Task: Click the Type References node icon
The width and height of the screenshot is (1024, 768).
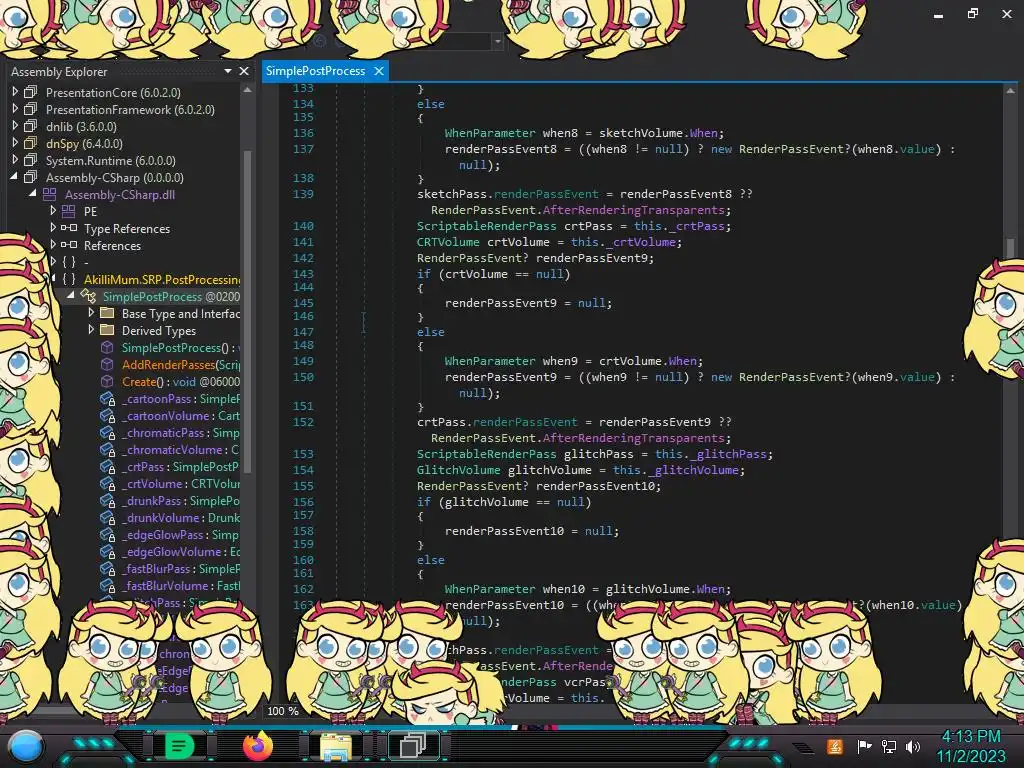Action: [69, 228]
